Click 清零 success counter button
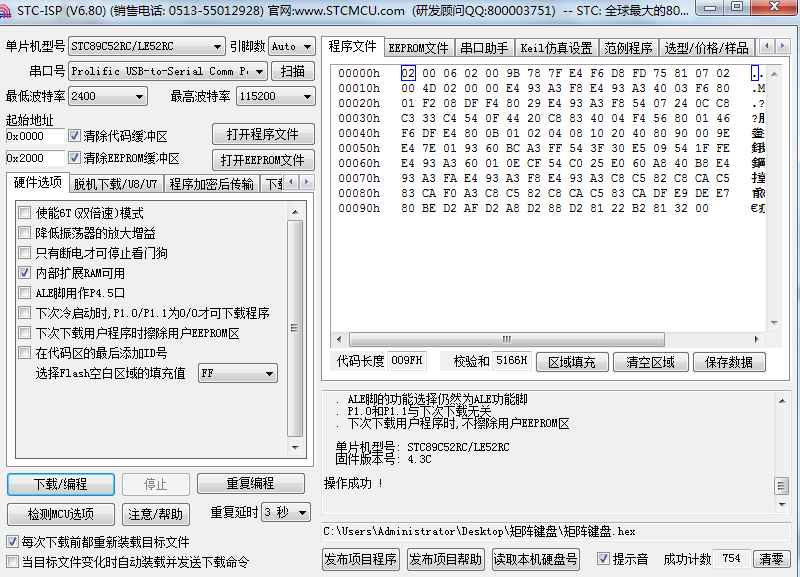Viewport: 800px width, 577px height. (771, 559)
